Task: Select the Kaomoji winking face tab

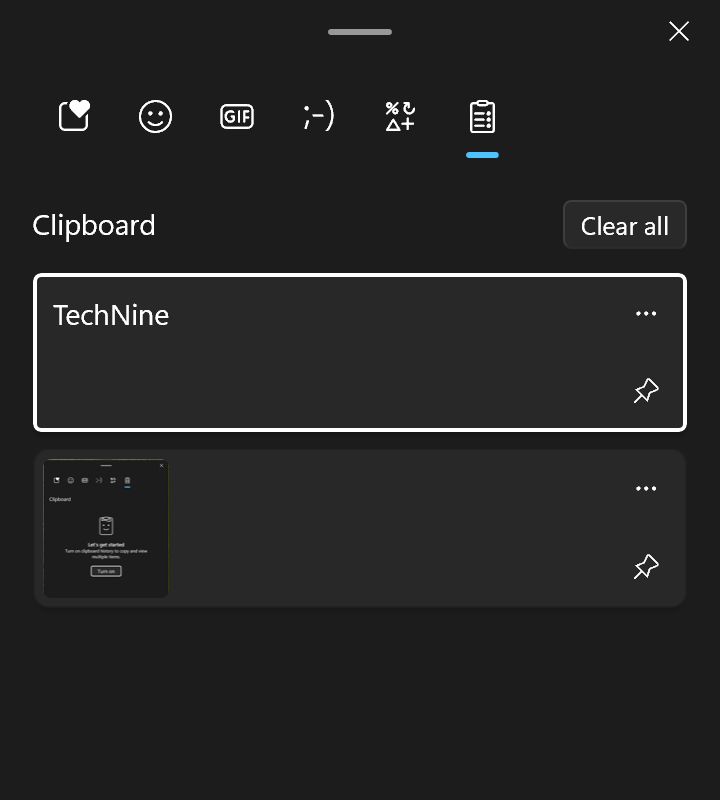Action: [318, 117]
